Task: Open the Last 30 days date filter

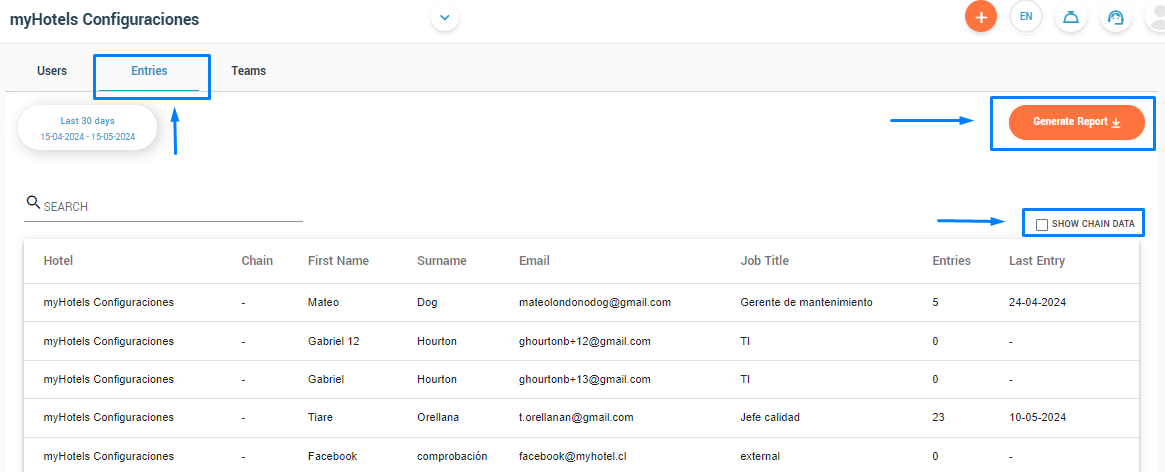Action: click(88, 128)
